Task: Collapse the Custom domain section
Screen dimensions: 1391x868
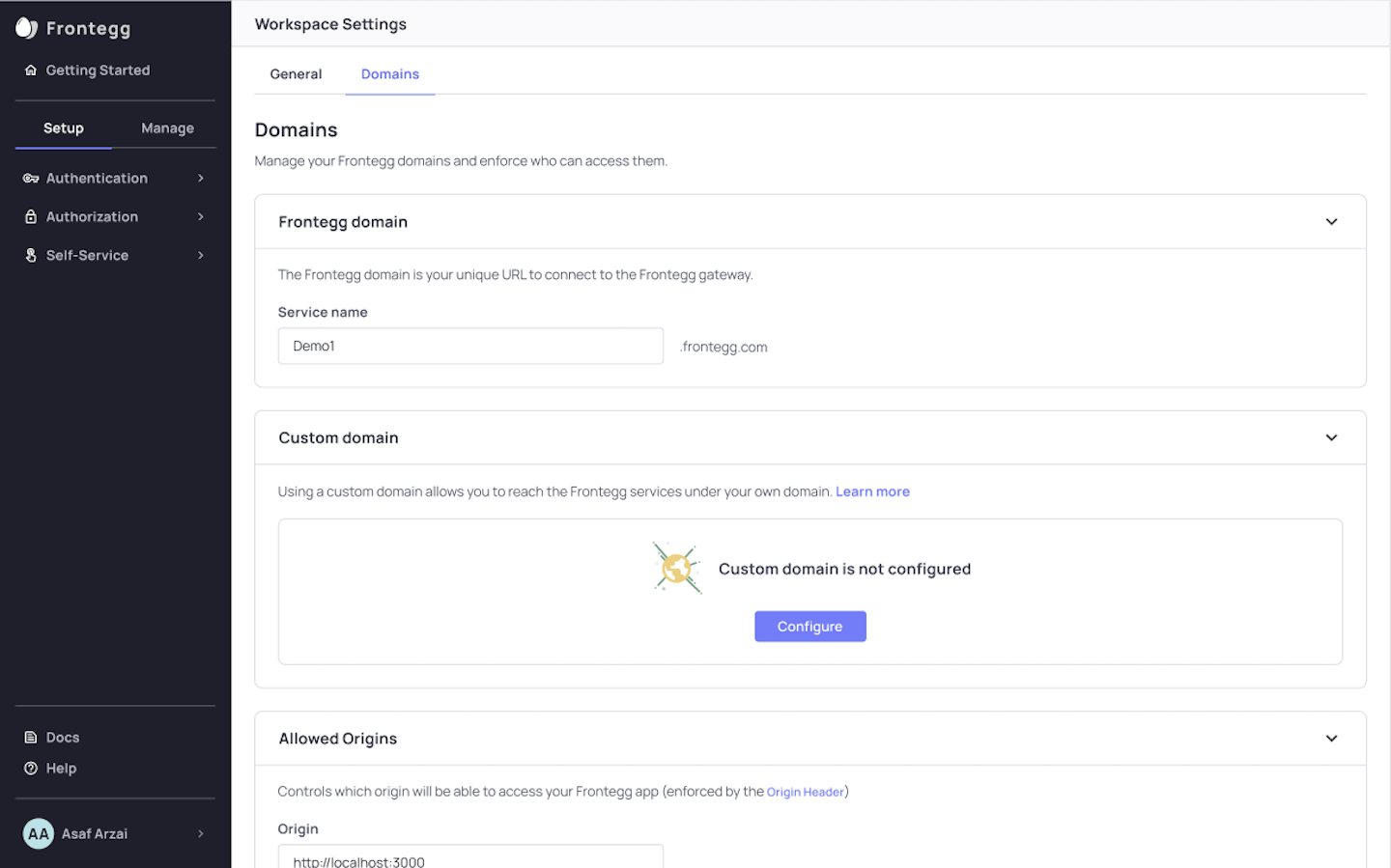Action: pos(1331,437)
